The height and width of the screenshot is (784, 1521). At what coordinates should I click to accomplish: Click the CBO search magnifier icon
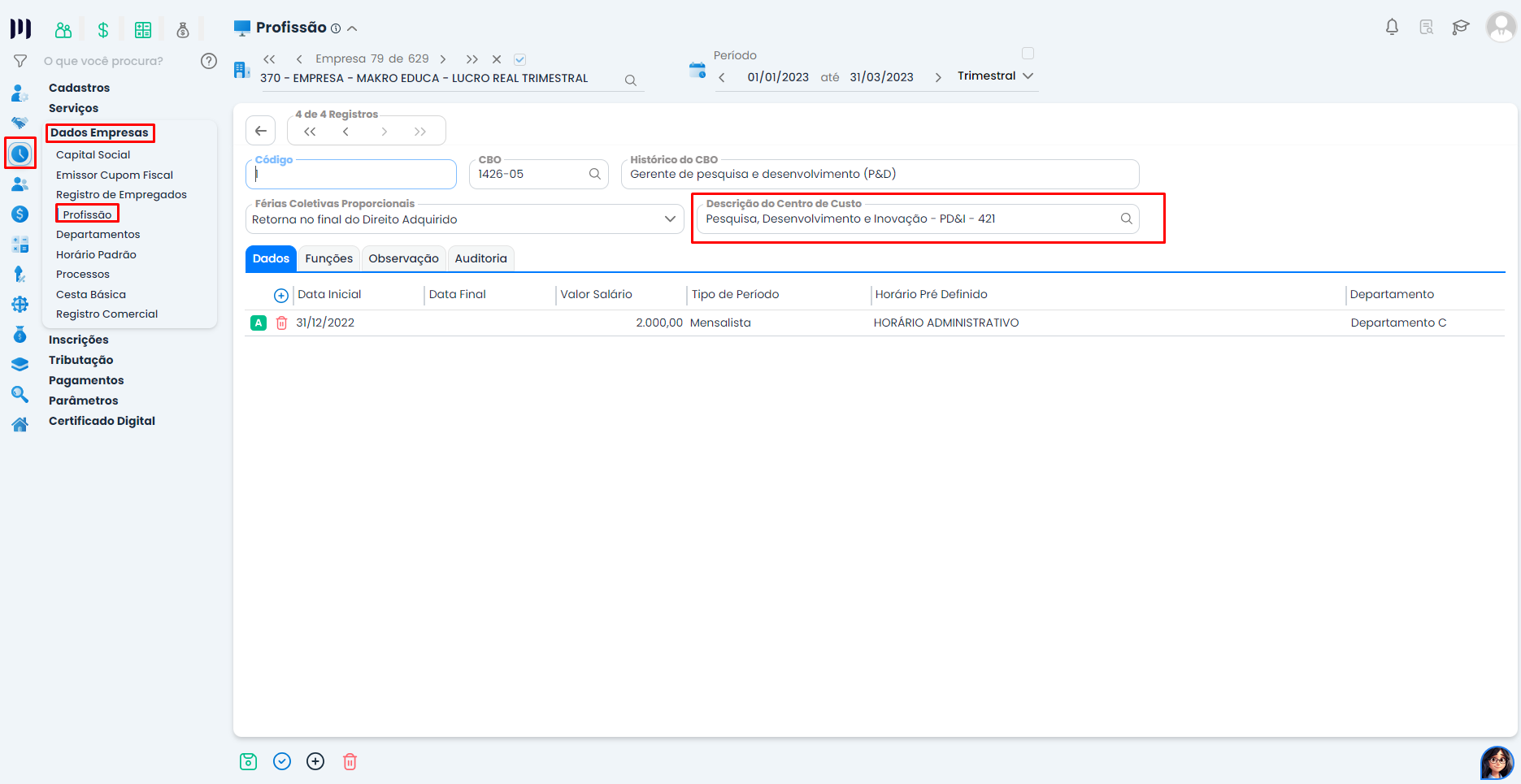[x=594, y=174]
